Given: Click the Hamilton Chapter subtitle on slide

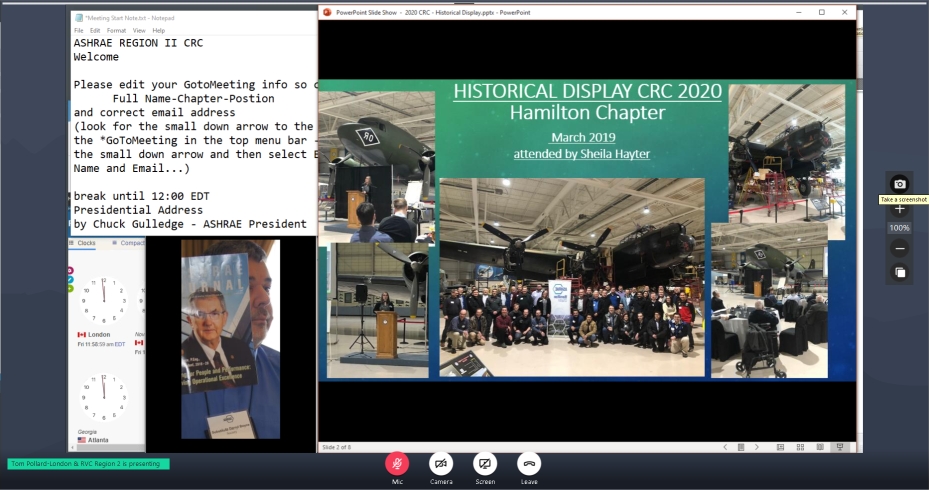Looking at the screenshot, I should click(x=587, y=113).
